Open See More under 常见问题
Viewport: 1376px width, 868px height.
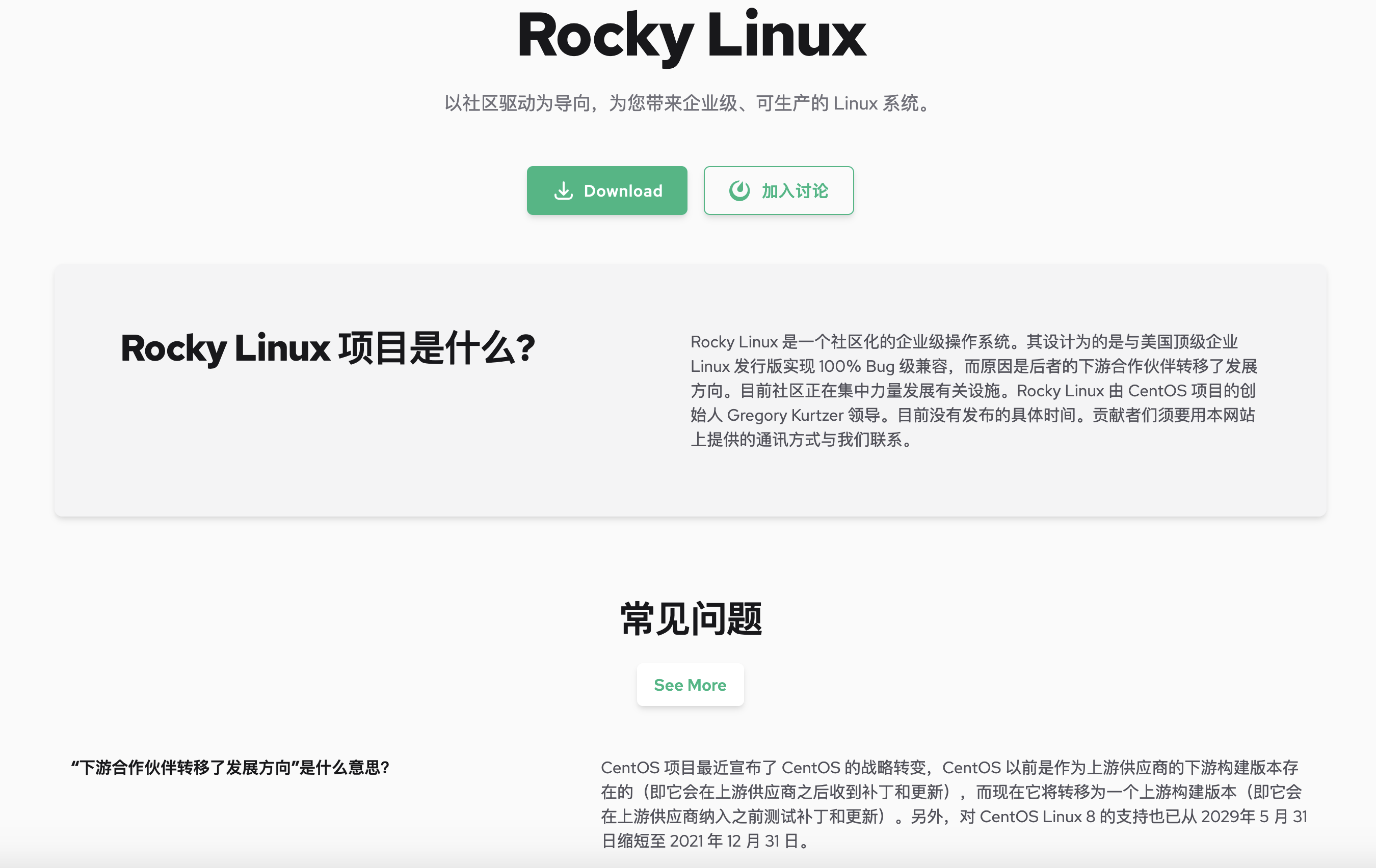pyautogui.click(x=690, y=685)
